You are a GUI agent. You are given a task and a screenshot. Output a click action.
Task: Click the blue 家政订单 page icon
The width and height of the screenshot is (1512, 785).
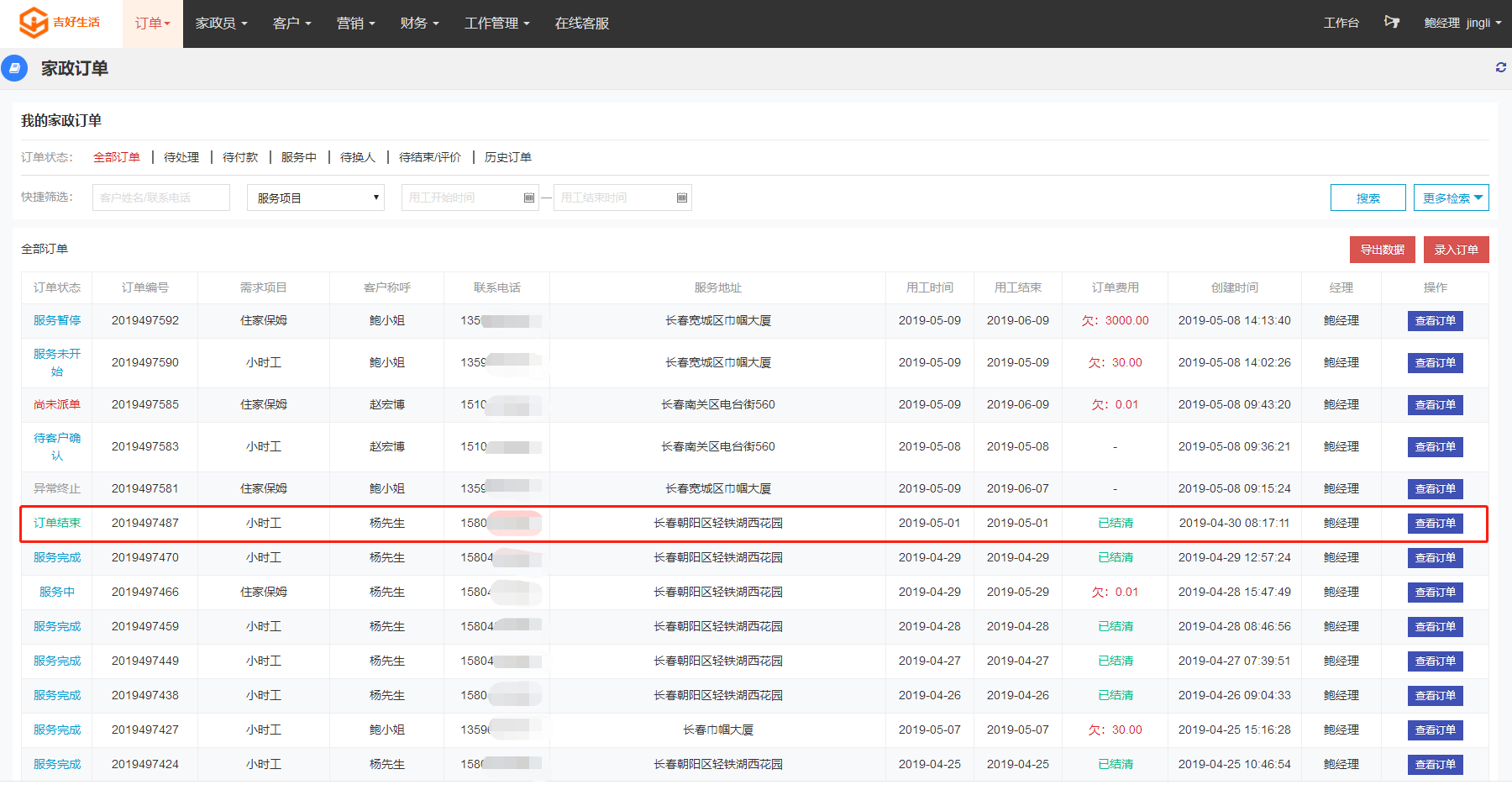click(14, 68)
